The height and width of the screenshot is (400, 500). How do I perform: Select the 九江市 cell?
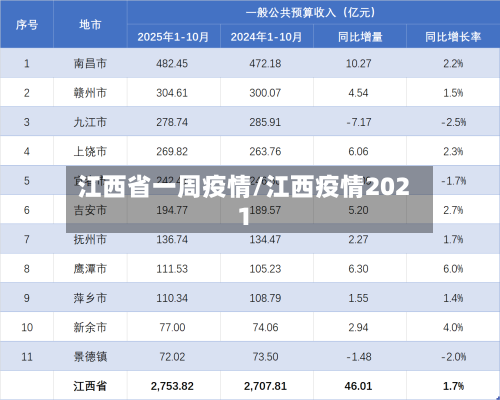(90, 122)
